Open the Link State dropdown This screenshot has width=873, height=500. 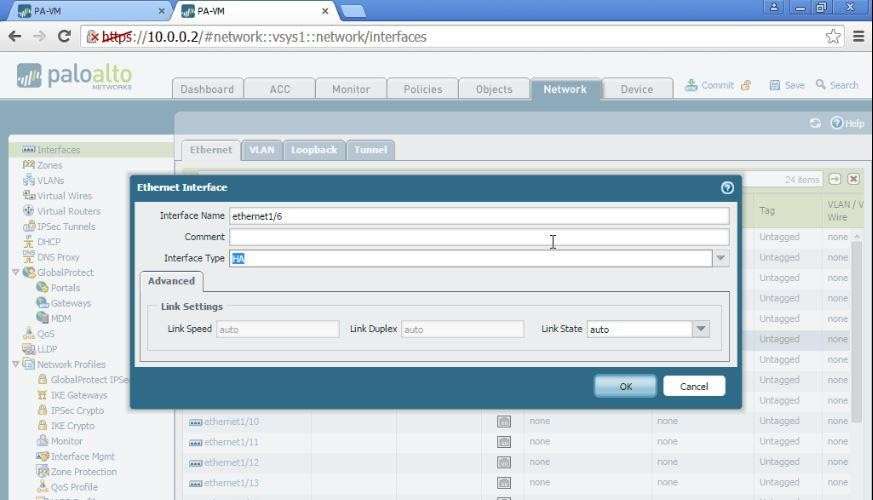[701, 329]
